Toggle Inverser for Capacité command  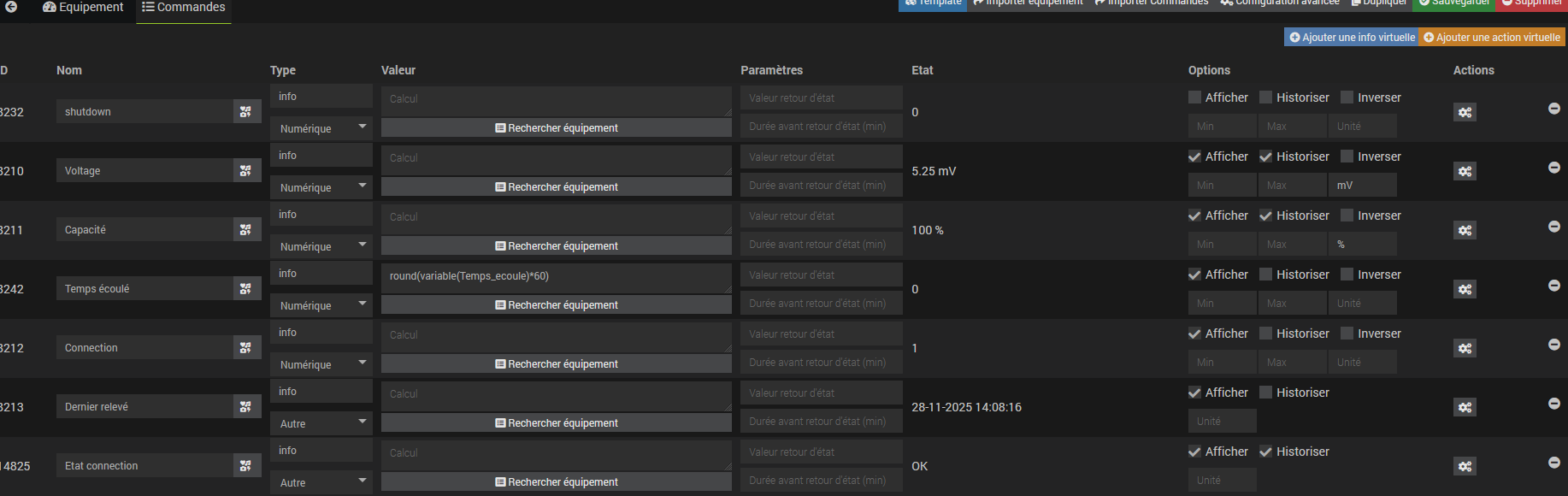click(1347, 216)
